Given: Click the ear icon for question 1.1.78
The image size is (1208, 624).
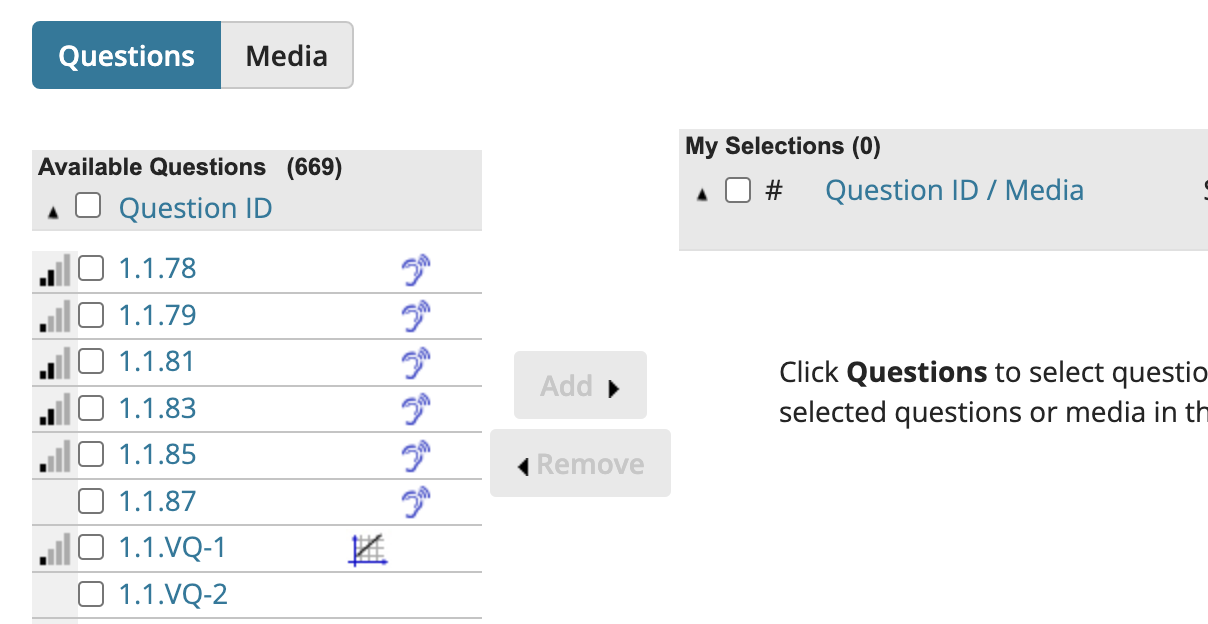Looking at the screenshot, I should click(x=415, y=270).
